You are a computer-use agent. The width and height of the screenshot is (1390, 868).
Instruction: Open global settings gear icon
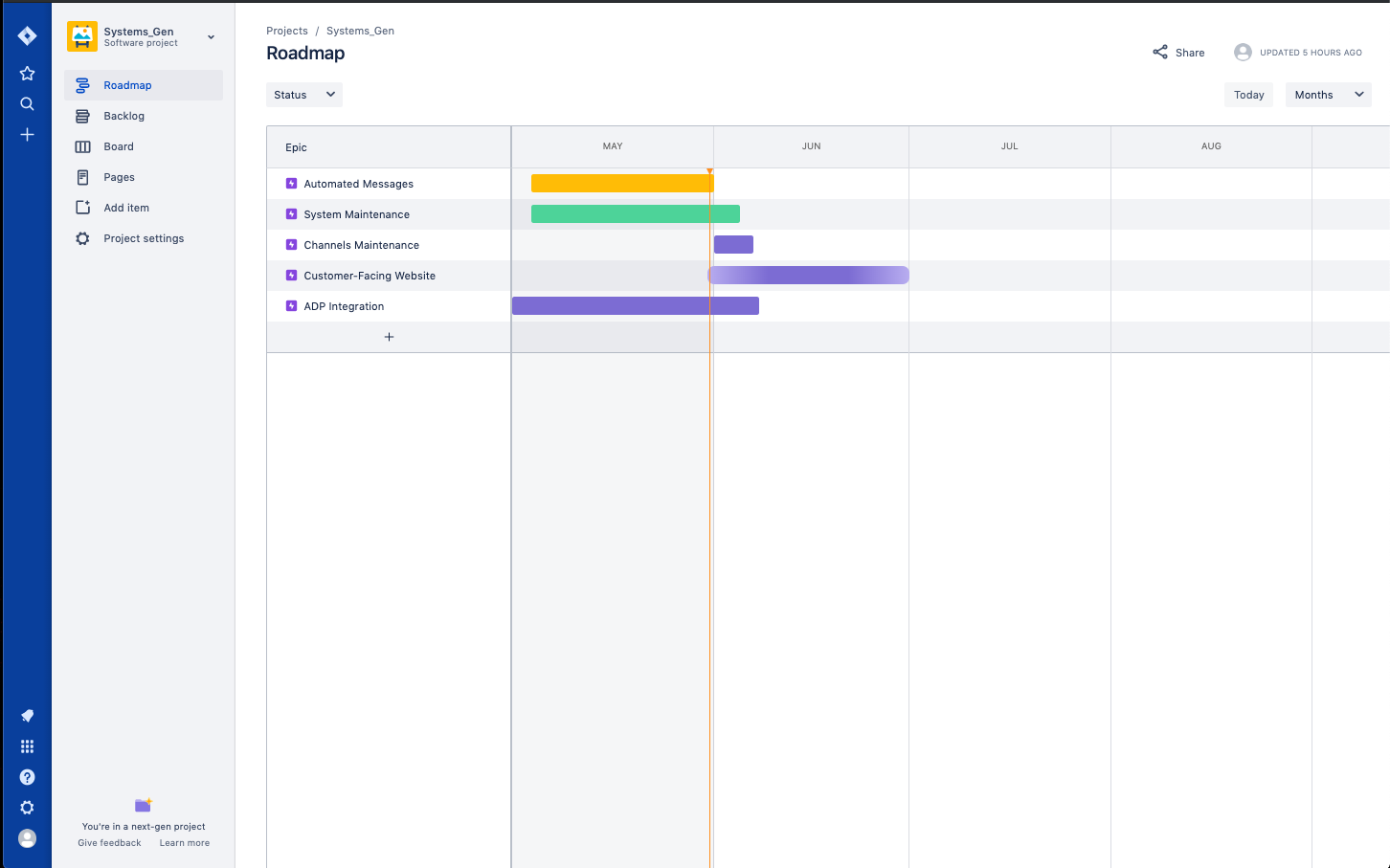point(27,808)
